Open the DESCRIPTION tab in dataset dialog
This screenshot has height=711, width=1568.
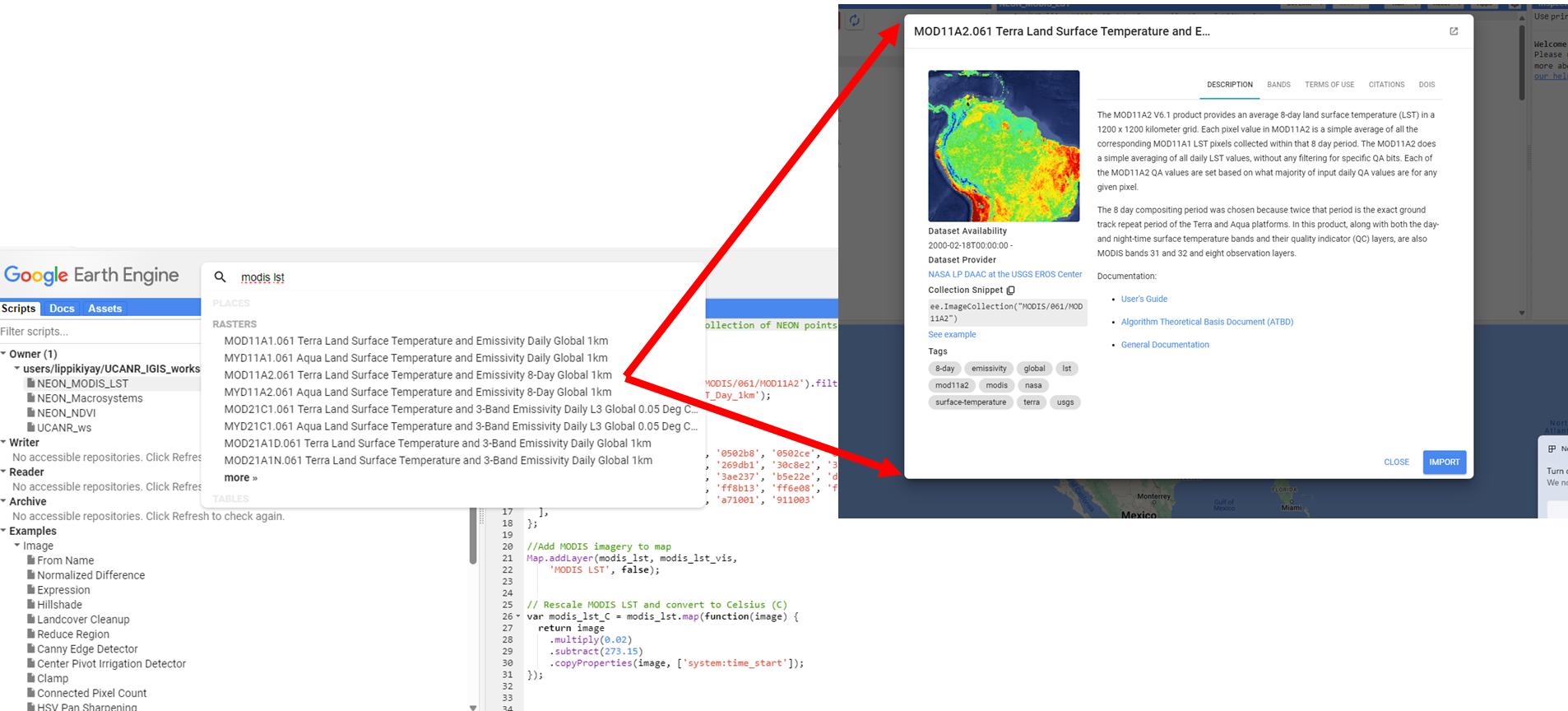tap(1229, 85)
